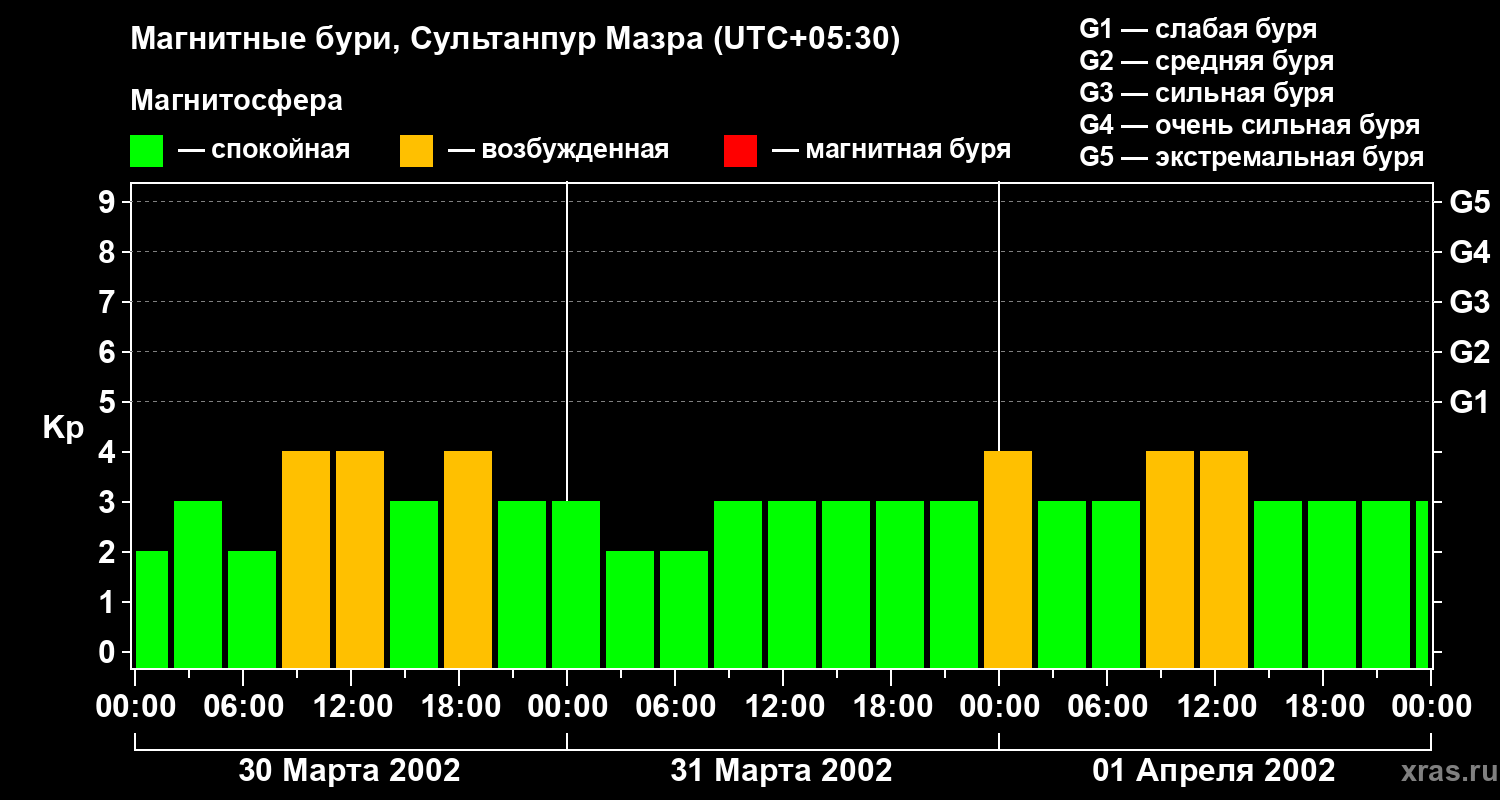Click the right-axis 'G2' level label
The image size is (1500, 800).
coord(1469,352)
